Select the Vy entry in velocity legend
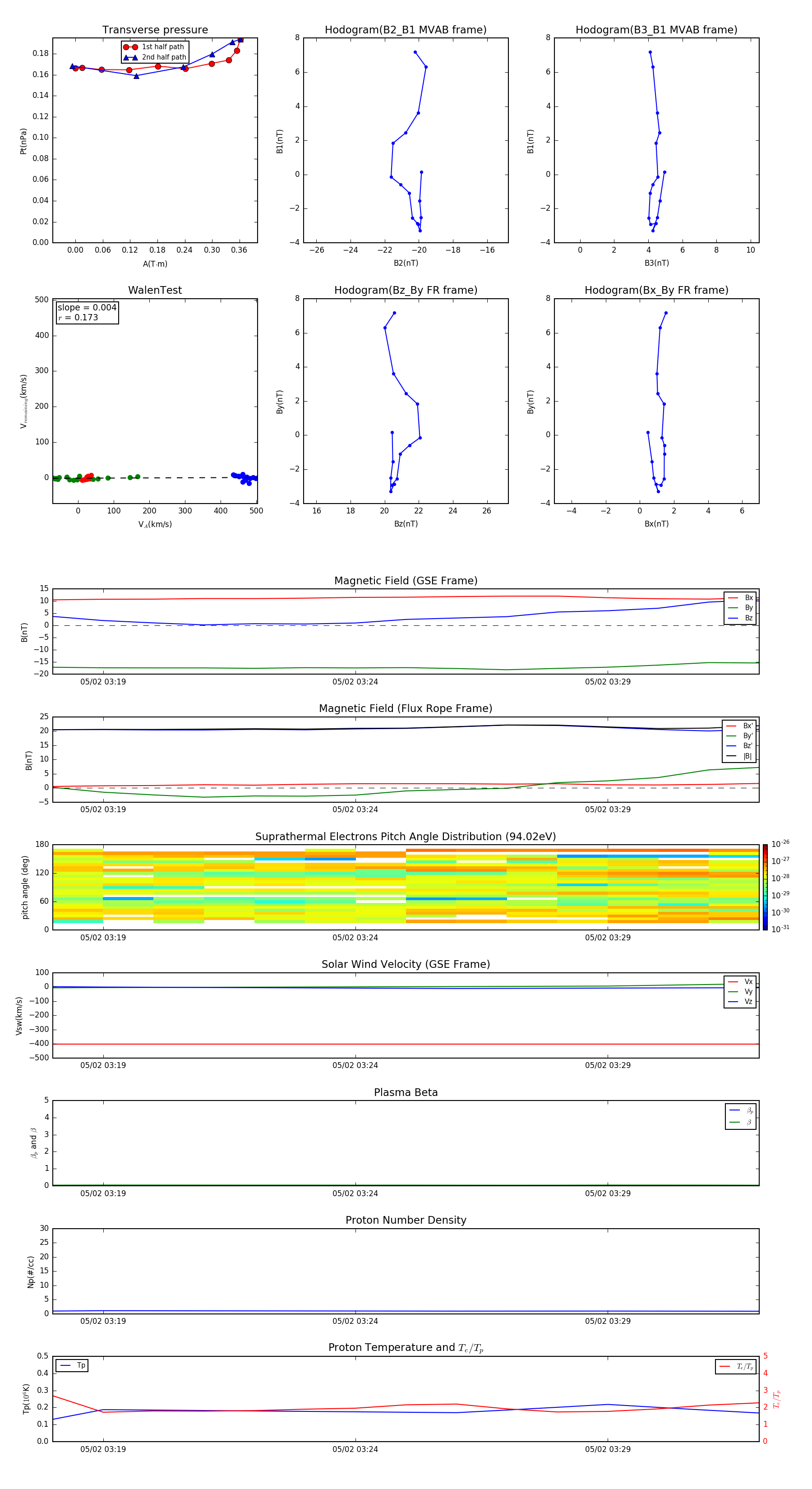The height and width of the screenshot is (1489, 812). point(740,992)
